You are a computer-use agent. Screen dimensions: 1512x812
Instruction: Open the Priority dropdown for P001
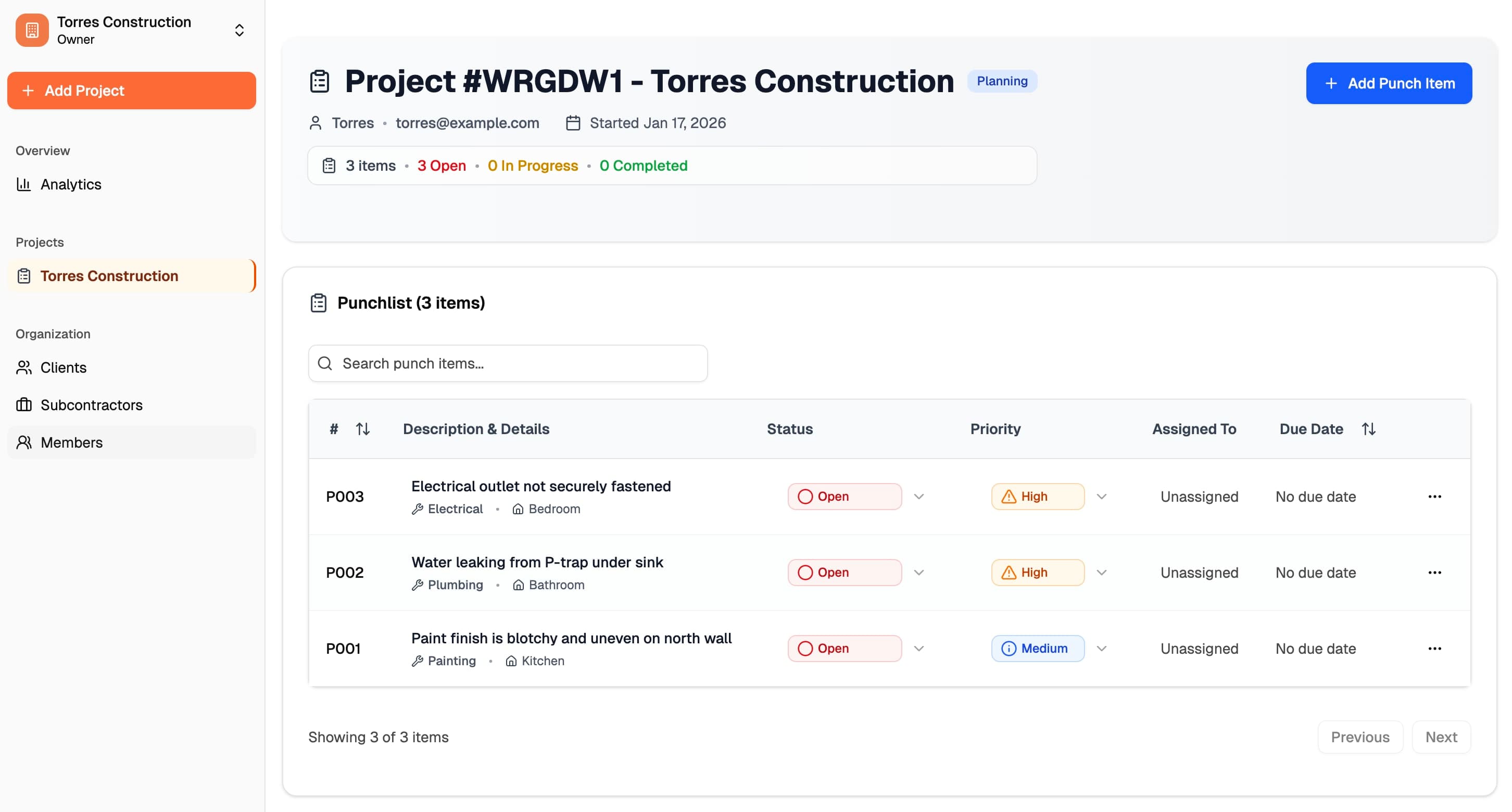1102,649
